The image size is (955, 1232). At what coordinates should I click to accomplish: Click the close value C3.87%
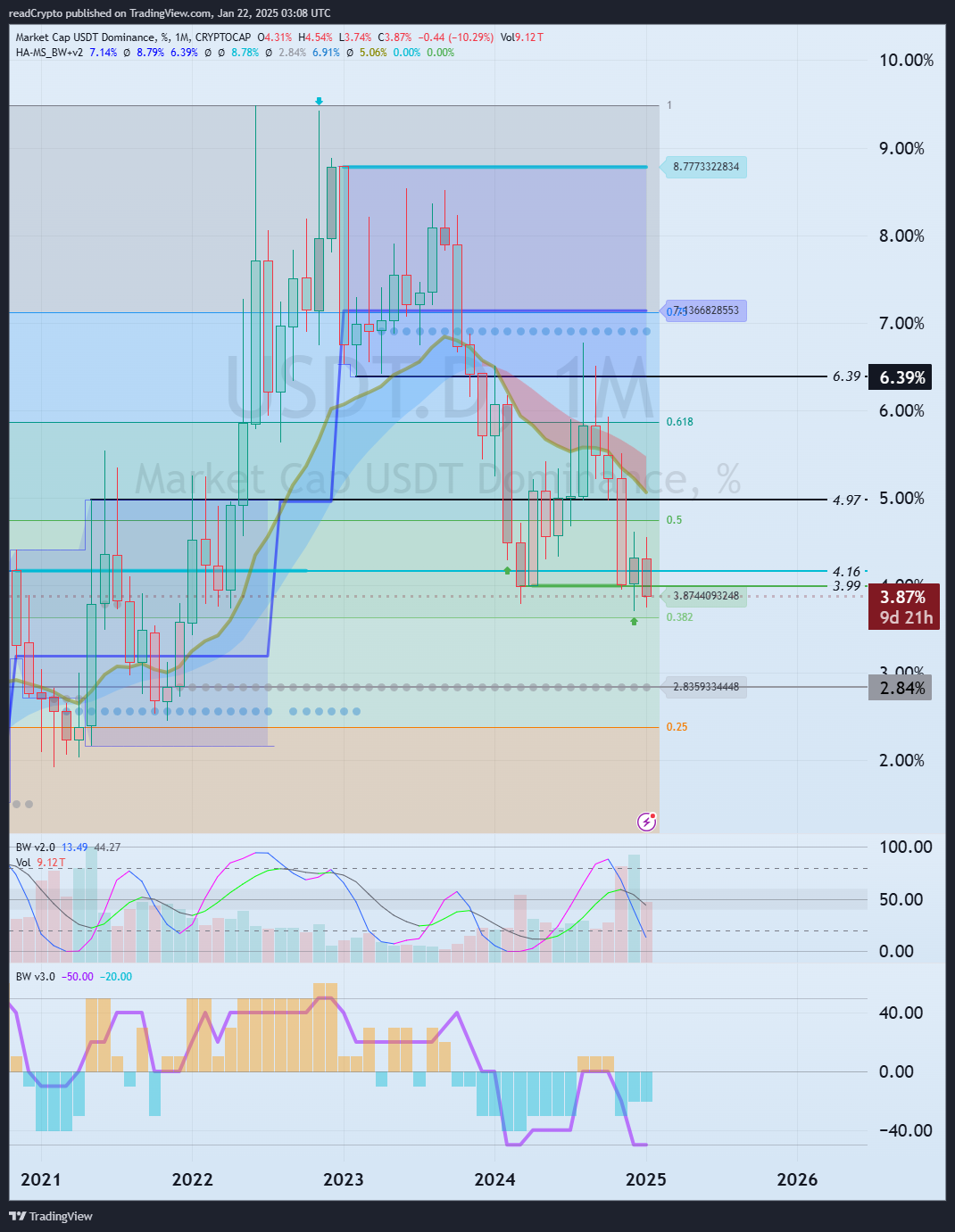pyautogui.click(x=394, y=37)
